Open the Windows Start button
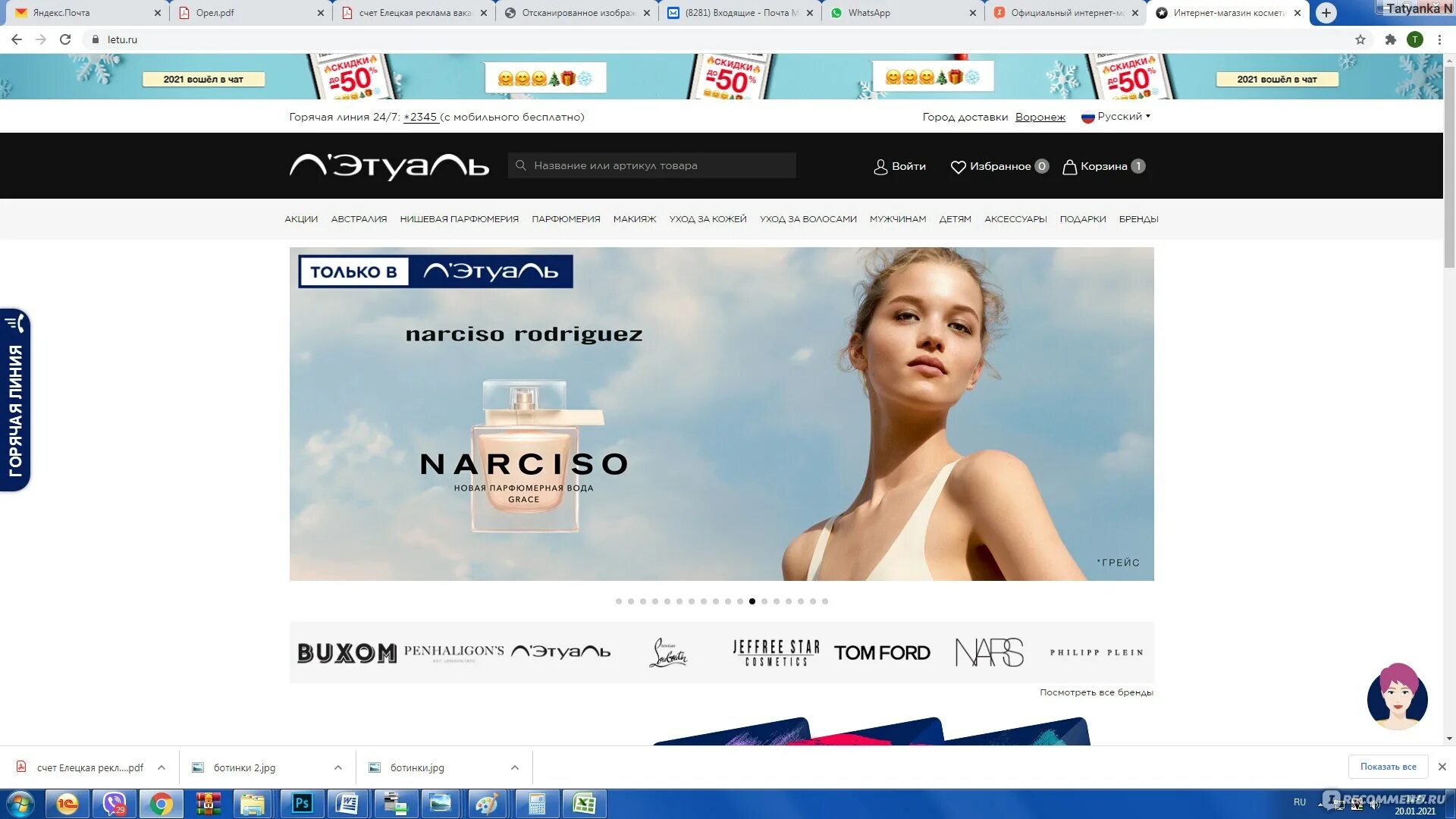 point(20,804)
